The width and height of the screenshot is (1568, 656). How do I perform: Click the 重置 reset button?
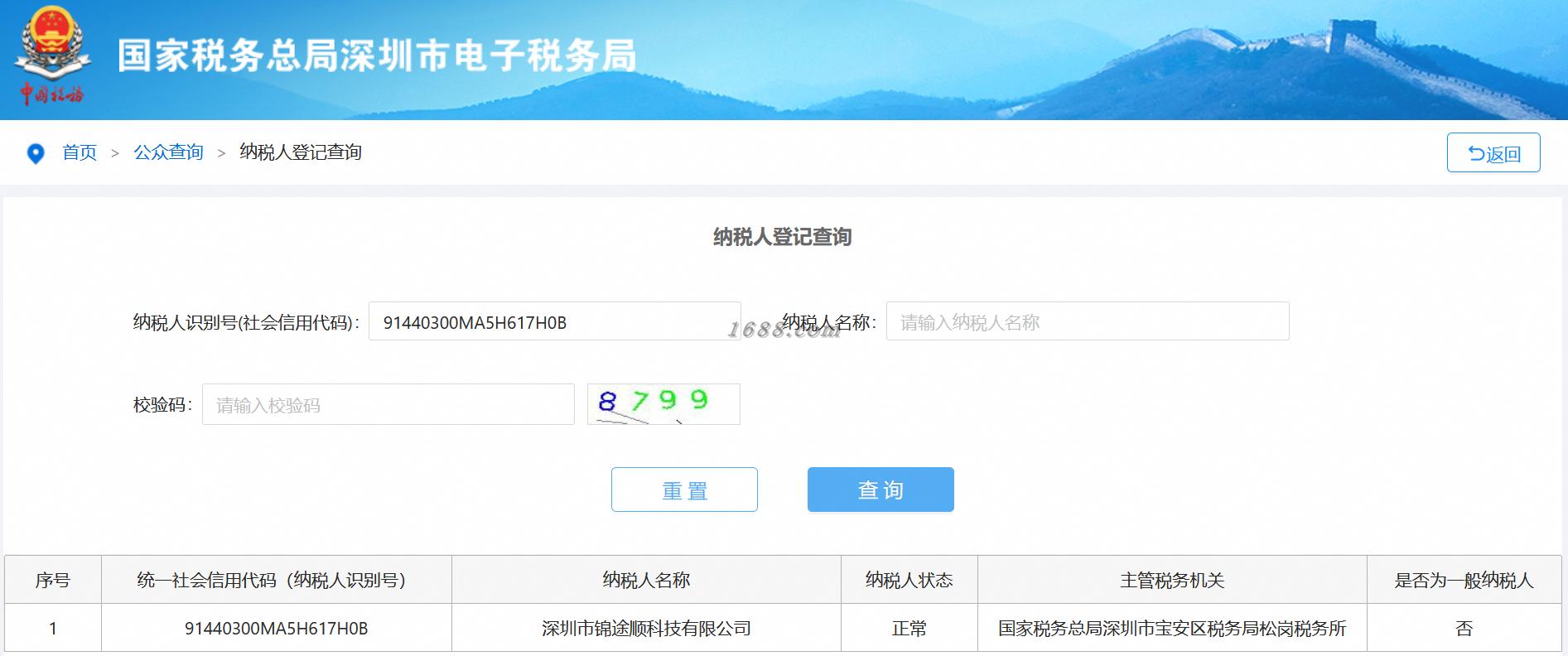point(684,490)
